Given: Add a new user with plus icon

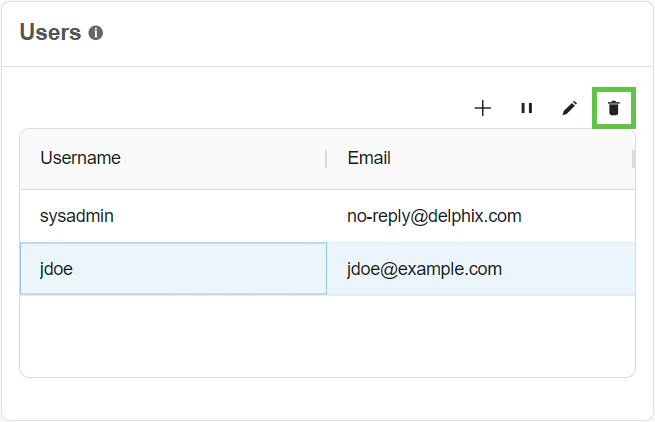Looking at the screenshot, I should (x=483, y=108).
